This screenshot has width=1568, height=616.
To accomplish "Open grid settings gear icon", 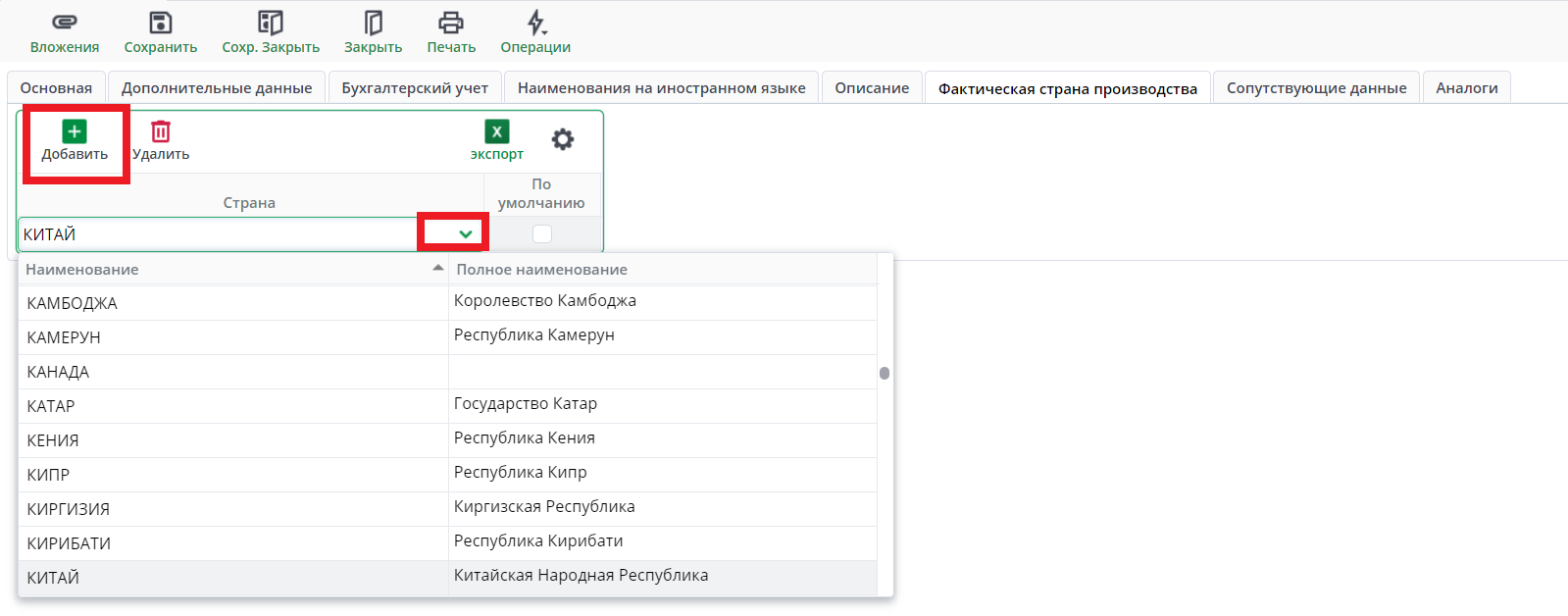I will pyautogui.click(x=563, y=139).
